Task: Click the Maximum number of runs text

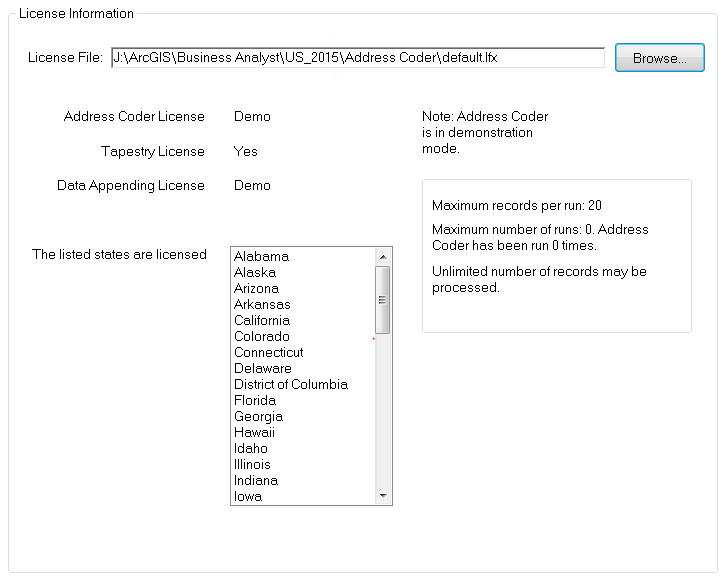Action: (x=540, y=237)
